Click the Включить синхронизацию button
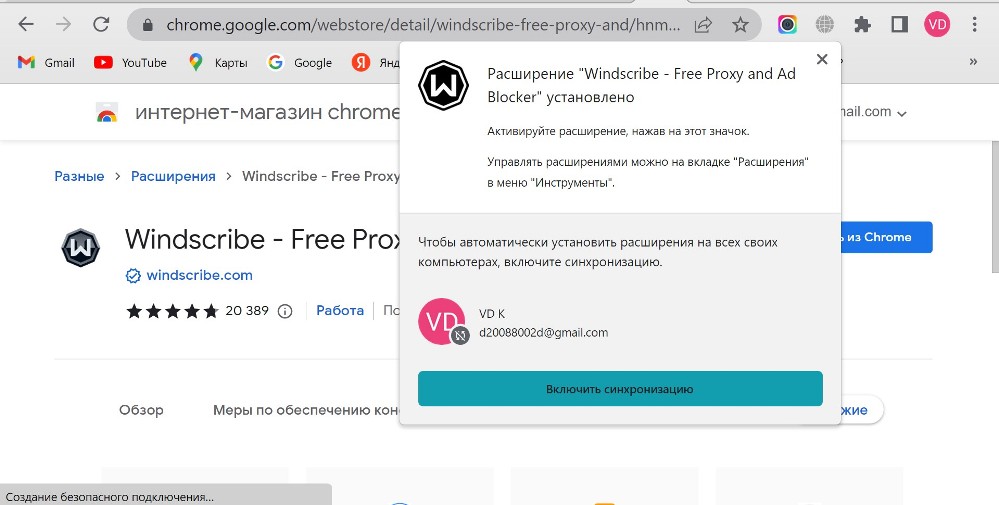The image size is (999, 505). (x=620, y=388)
